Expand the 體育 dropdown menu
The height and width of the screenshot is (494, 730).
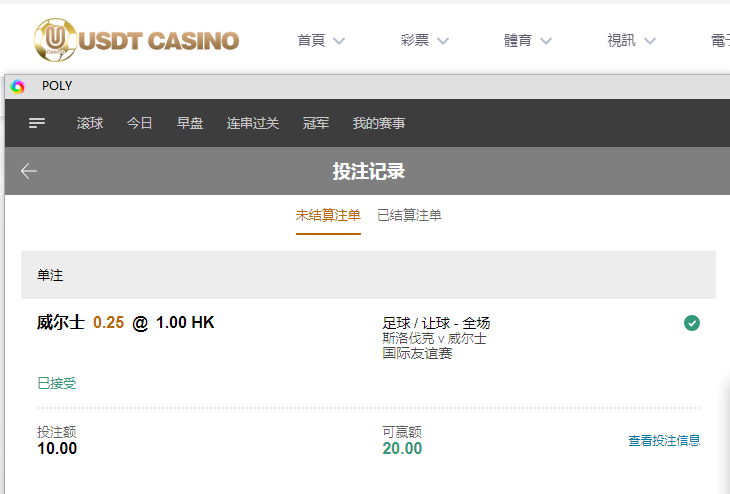click(x=528, y=41)
